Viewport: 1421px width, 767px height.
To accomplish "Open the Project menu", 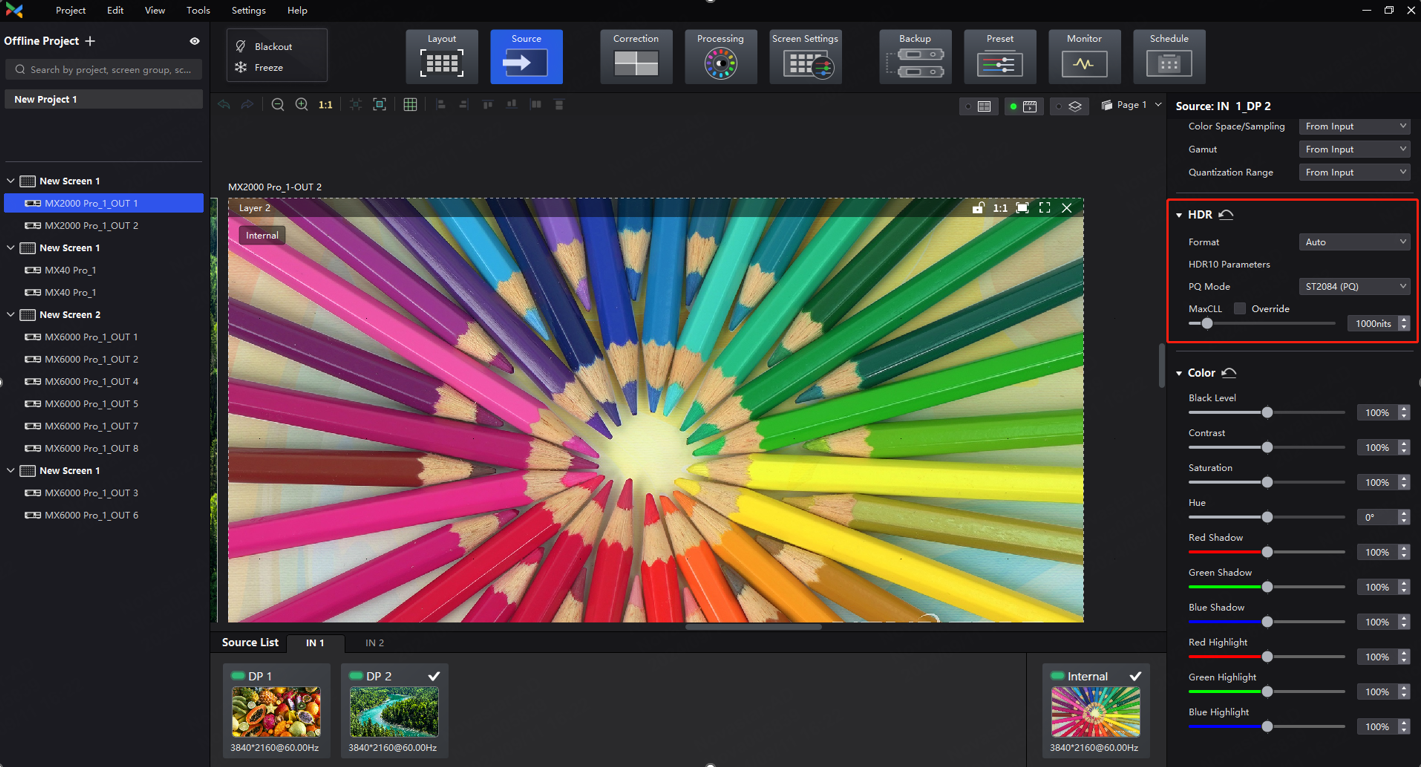I will (x=70, y=11).
